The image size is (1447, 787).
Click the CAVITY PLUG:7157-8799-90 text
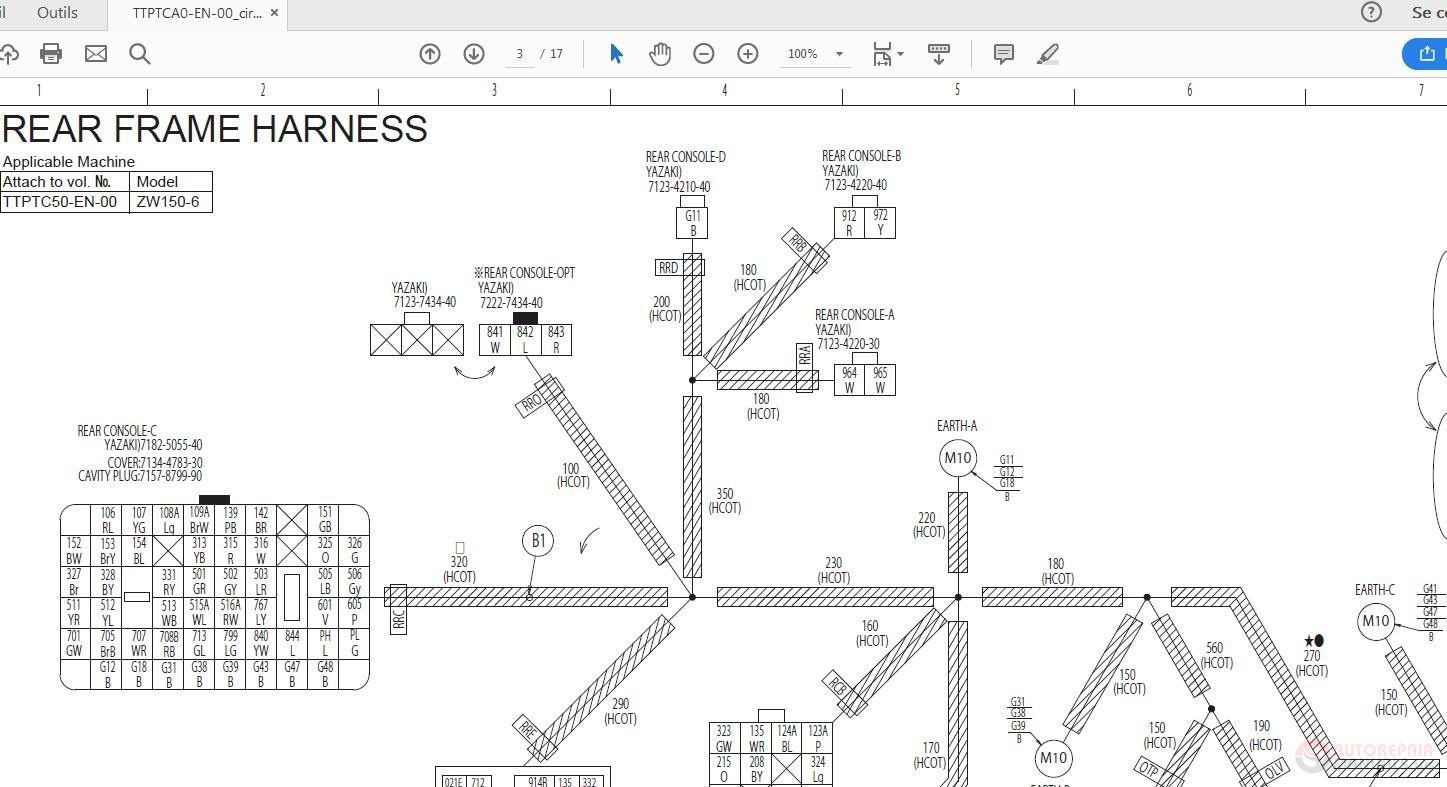tap(140, 476)
